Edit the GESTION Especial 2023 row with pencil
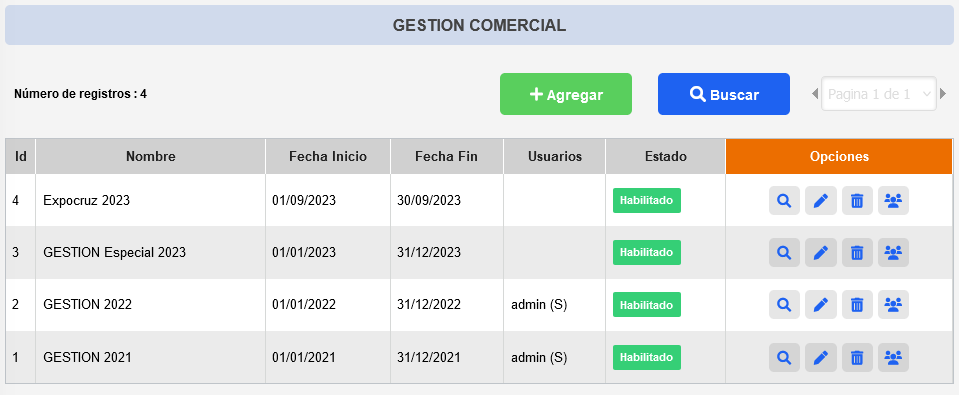Screen dimensions: 959x395 click(821, 253)
